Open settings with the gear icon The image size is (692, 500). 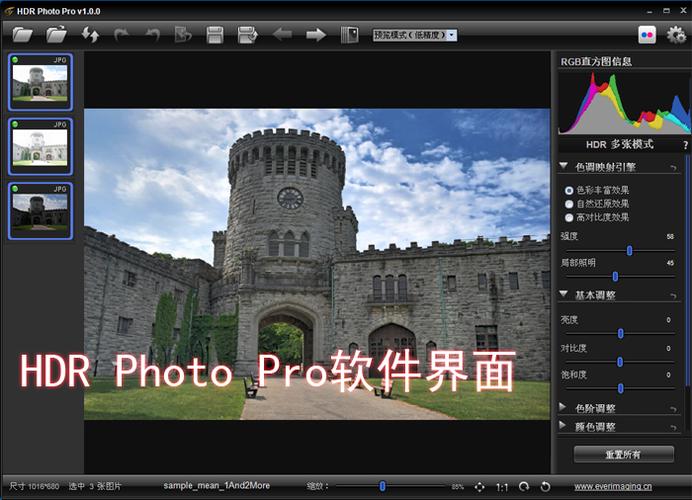pos(677,35)
